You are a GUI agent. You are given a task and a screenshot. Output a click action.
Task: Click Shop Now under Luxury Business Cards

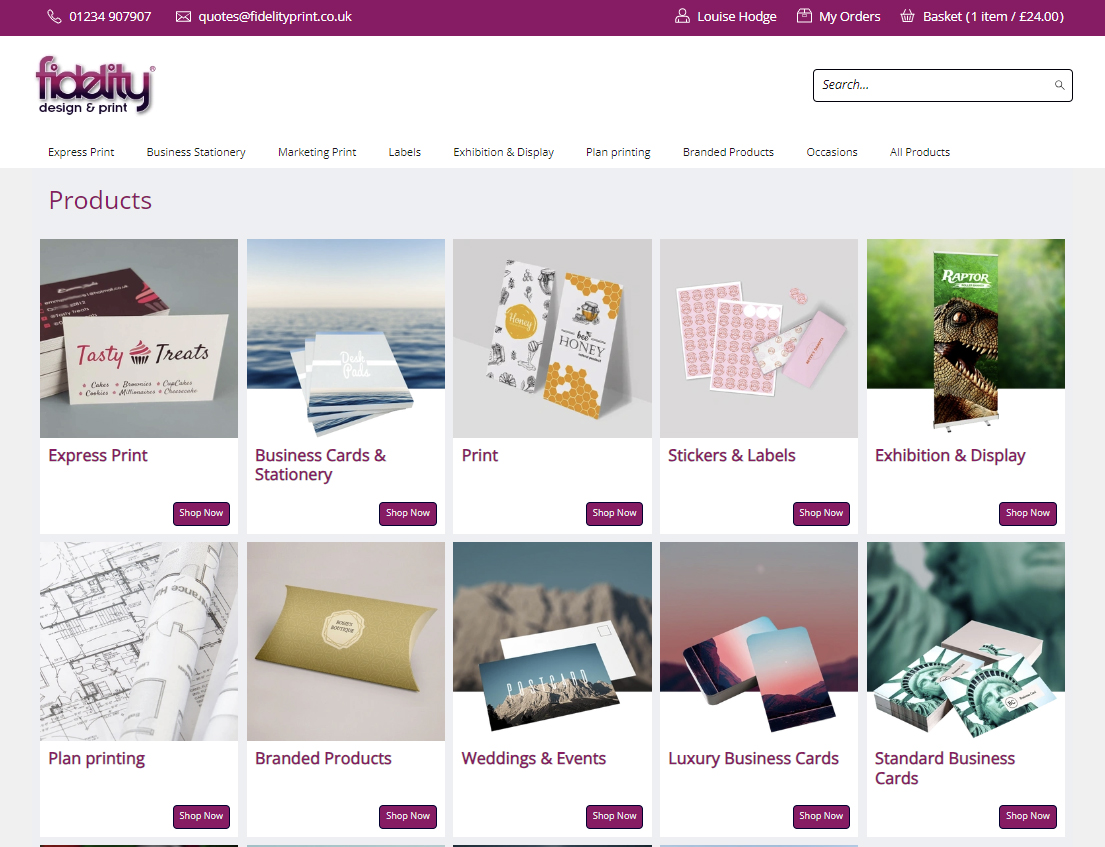[821, 816]
